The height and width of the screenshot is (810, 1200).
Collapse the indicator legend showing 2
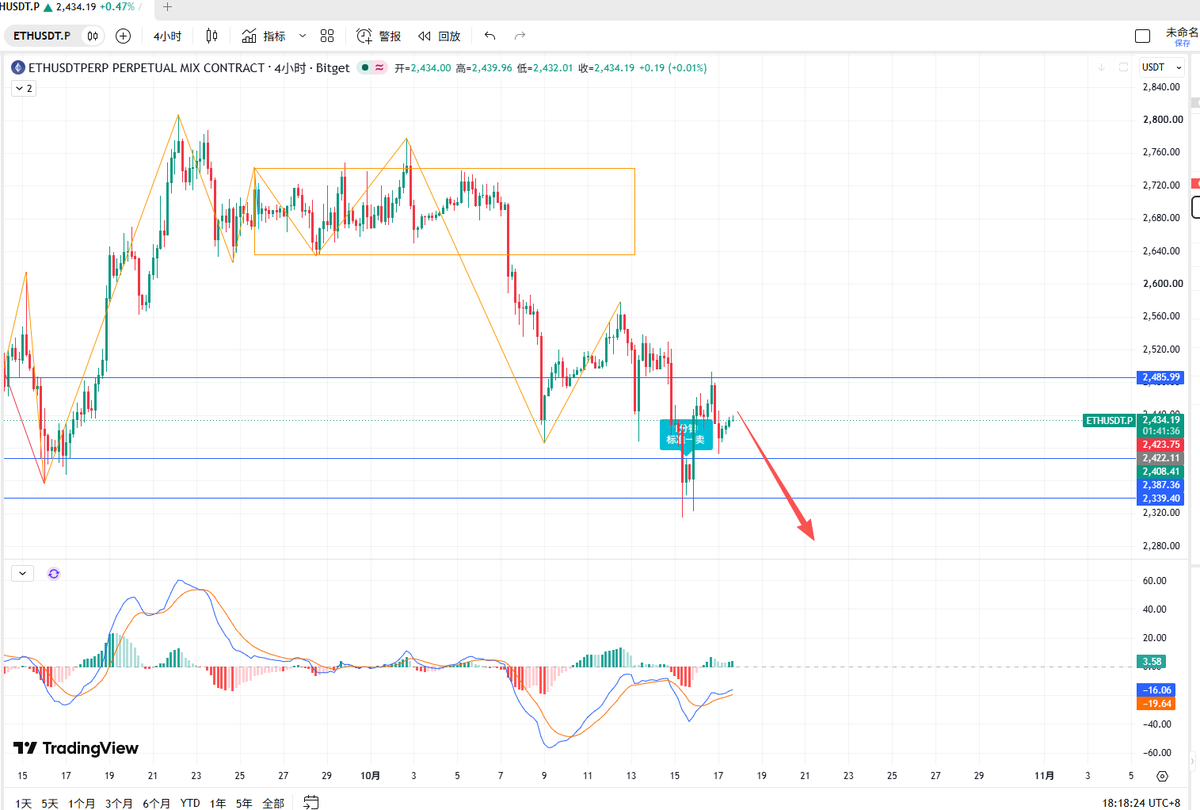pos(23,88)
